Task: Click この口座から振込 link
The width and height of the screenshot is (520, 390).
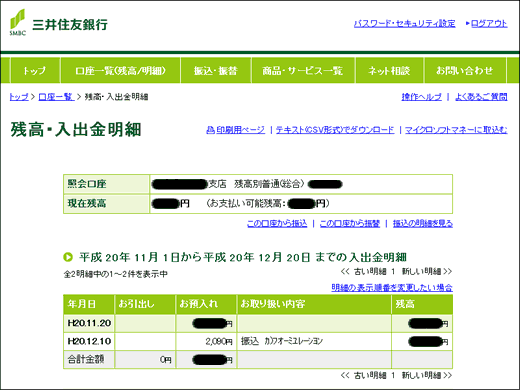Action: pyautogui.click(x=277, y=223)
